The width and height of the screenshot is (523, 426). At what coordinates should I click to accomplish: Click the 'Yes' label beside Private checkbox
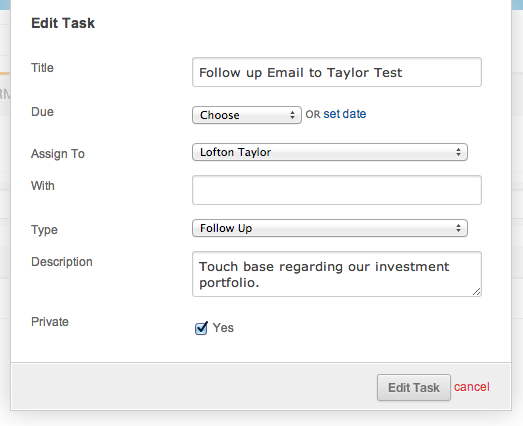[x=223, y=328]
